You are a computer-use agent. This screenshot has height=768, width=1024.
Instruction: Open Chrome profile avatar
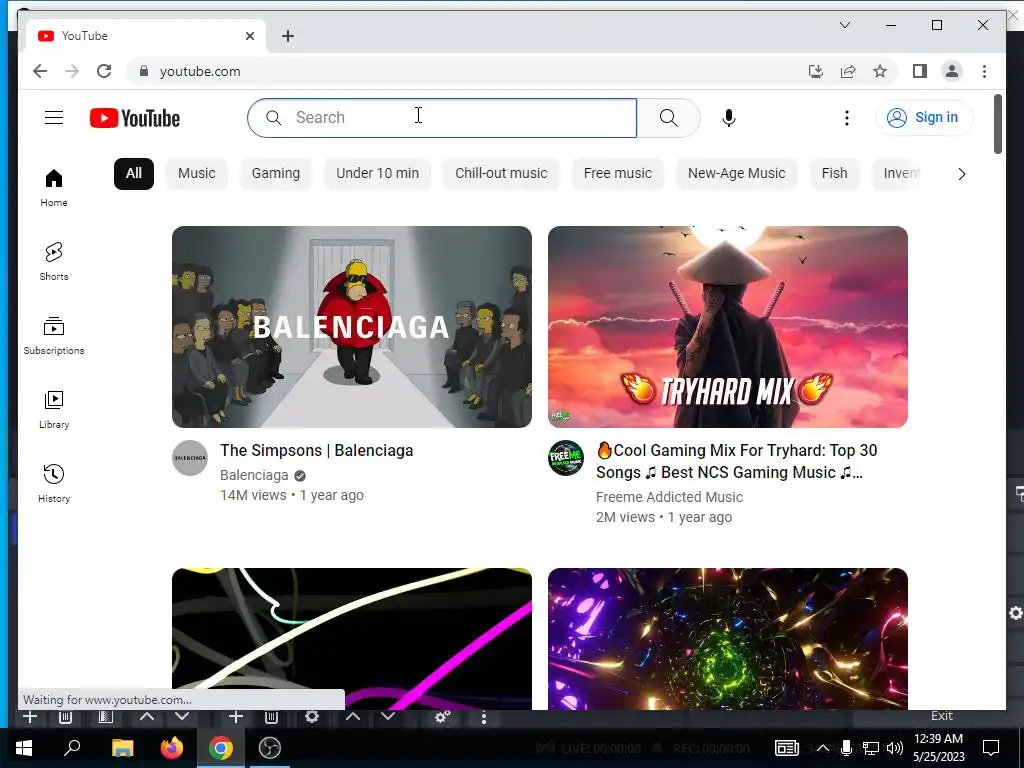[x=952, y=71]
